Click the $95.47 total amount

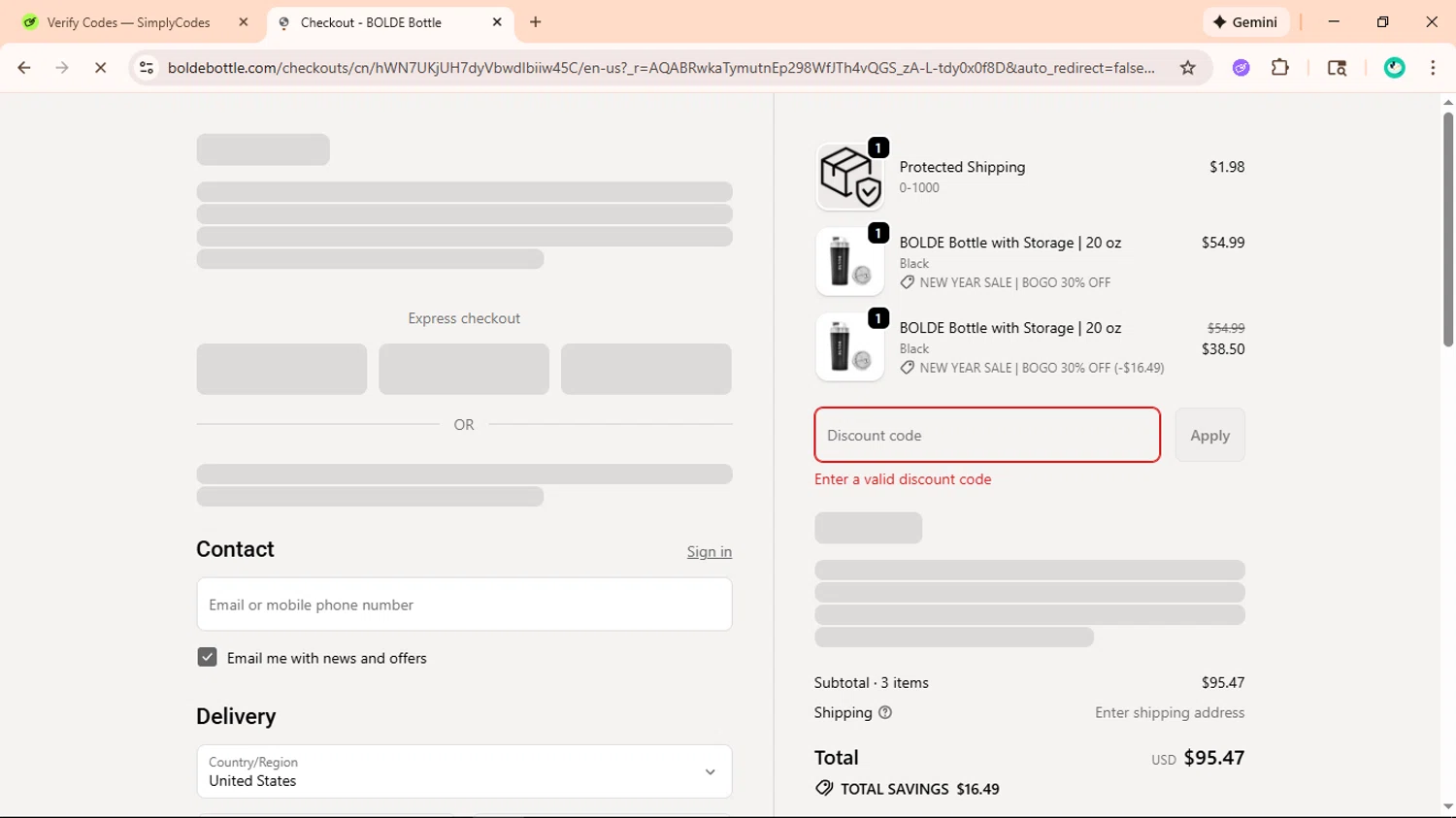coord(1214,758)
